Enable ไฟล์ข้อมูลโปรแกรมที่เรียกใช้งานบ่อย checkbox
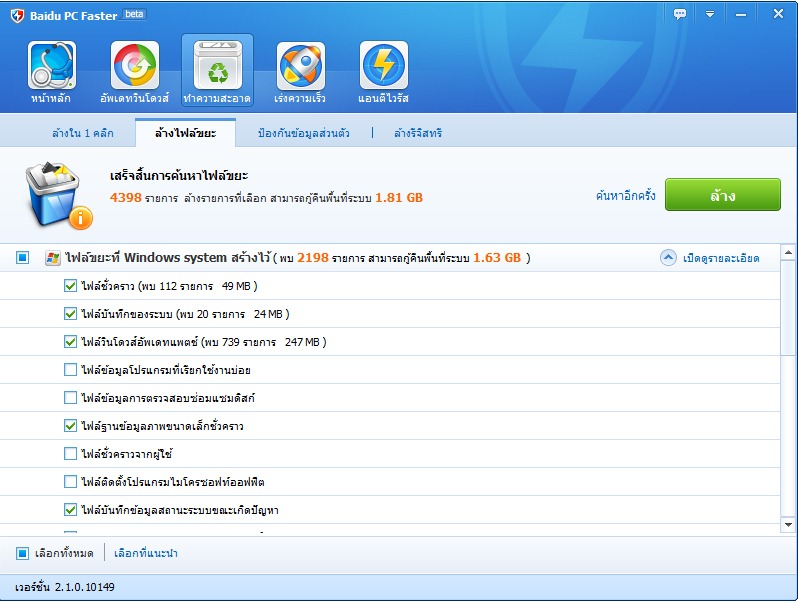 click(70, 370)
